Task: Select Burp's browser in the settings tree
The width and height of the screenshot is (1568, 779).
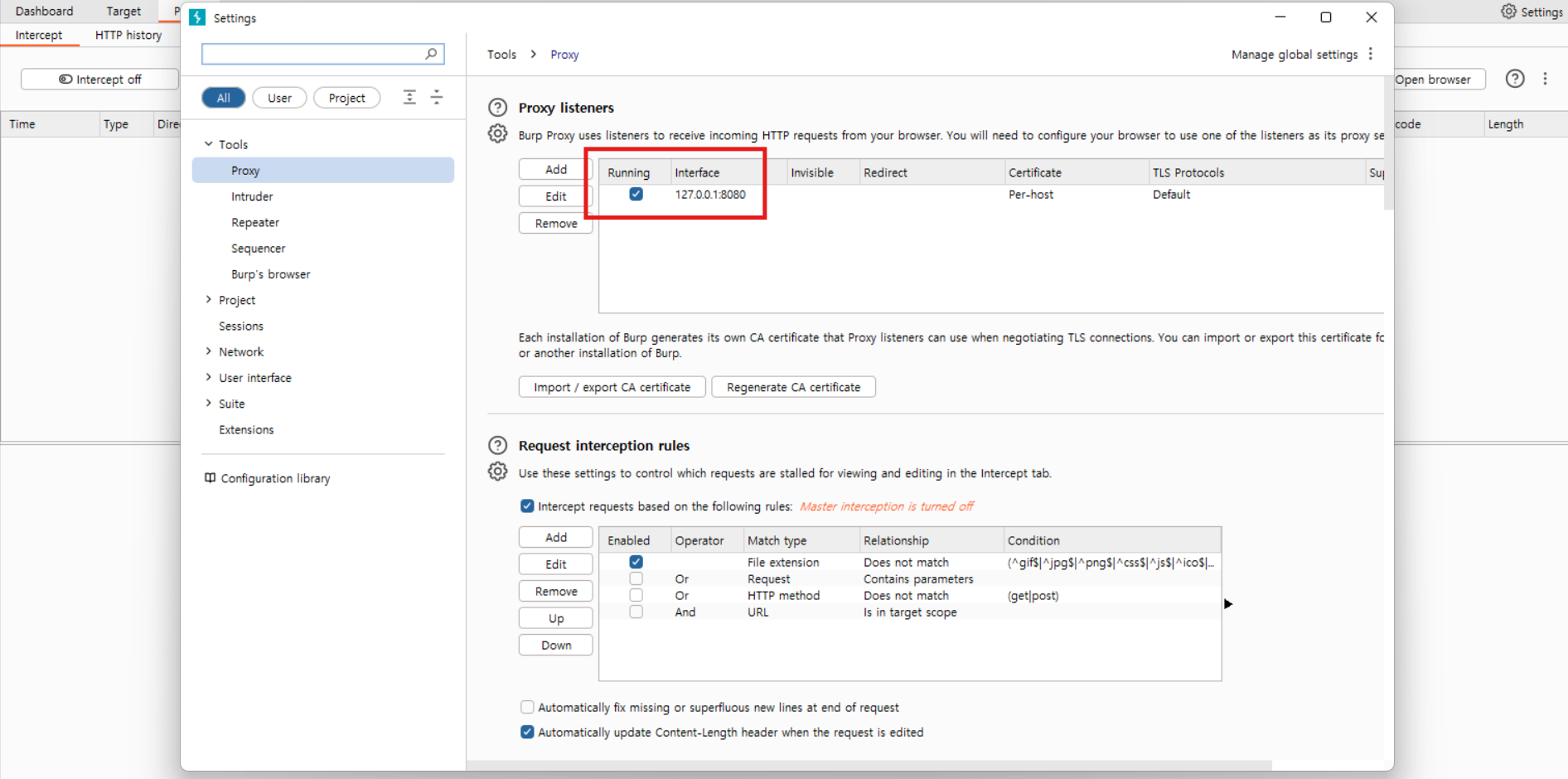Action: (x=271, y=273)
